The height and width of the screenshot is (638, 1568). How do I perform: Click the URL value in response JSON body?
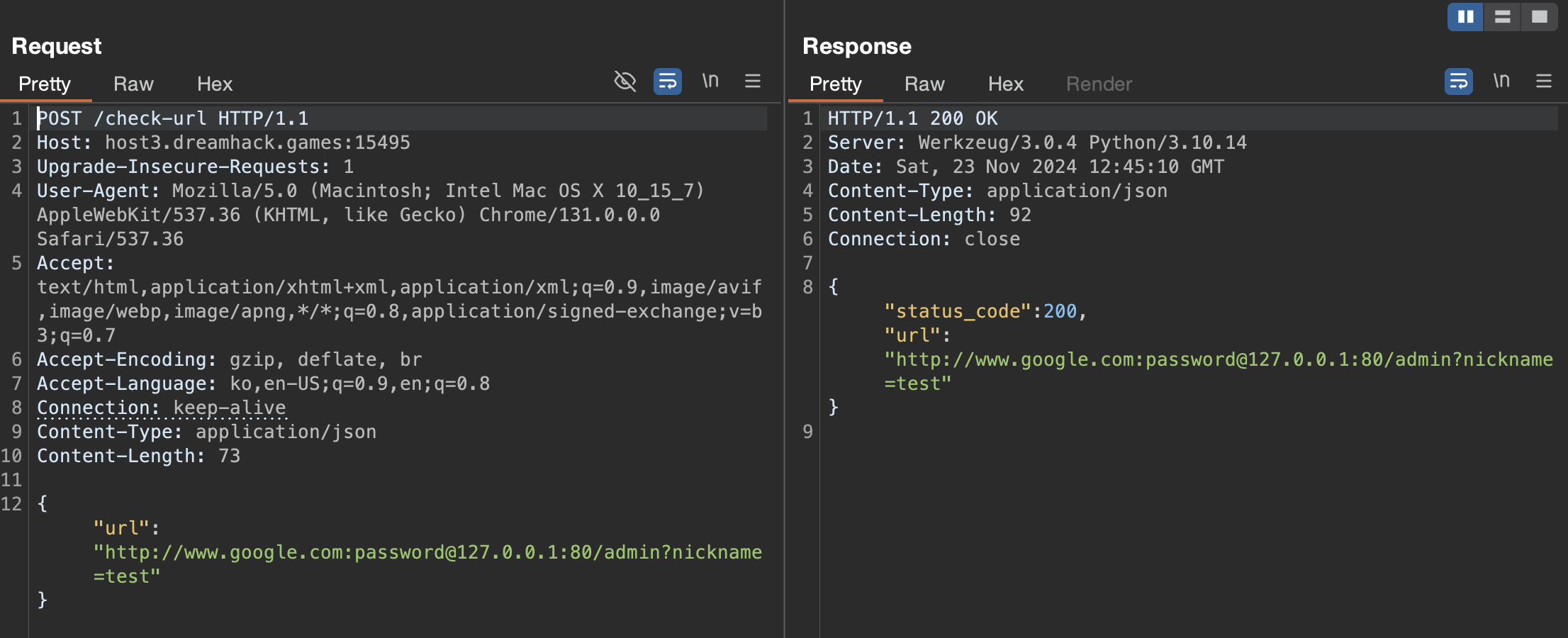click(x=1219, y=371)
